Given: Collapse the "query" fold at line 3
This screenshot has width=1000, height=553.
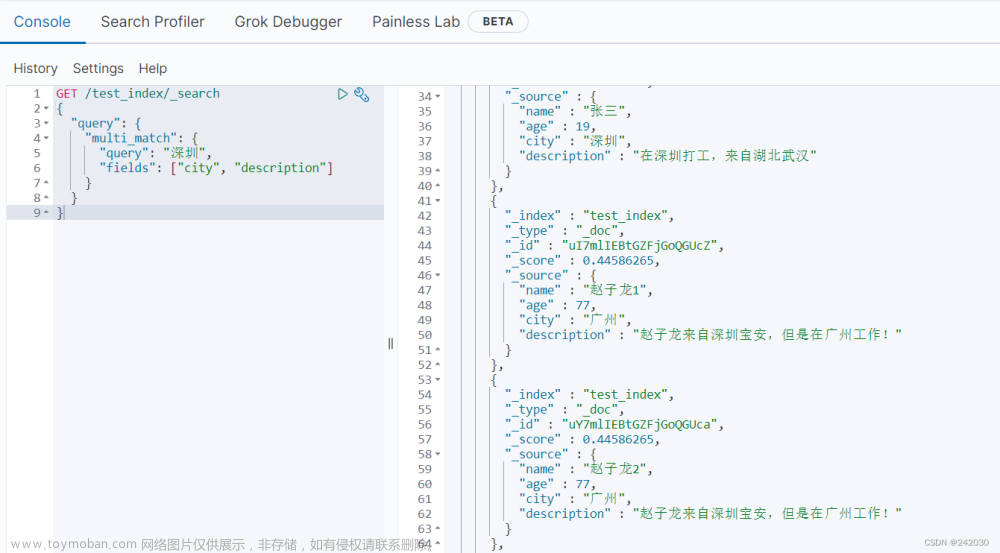Looking at the screenshot, I should 46,123.
